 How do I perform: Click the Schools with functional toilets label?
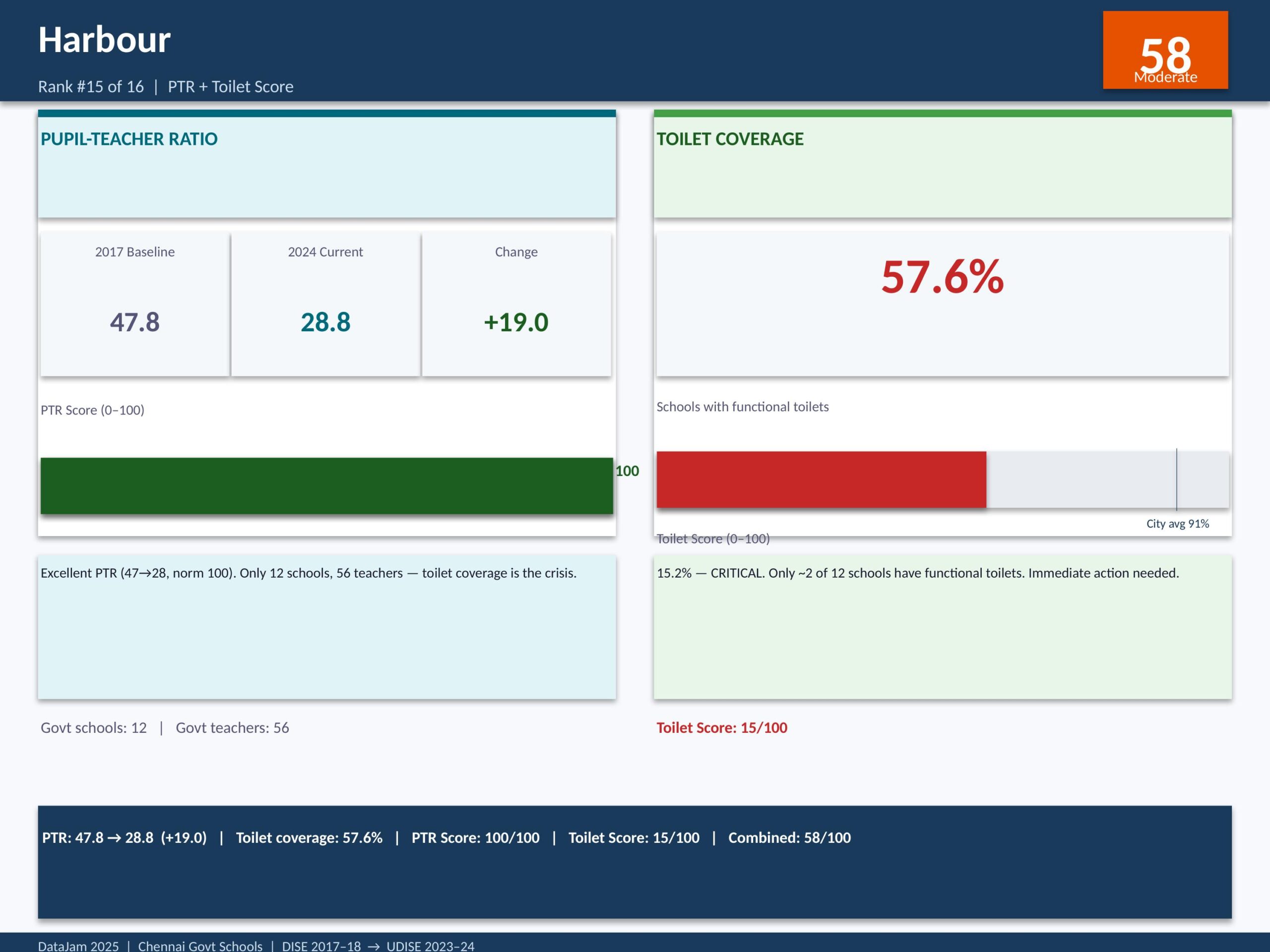[742, 406]
